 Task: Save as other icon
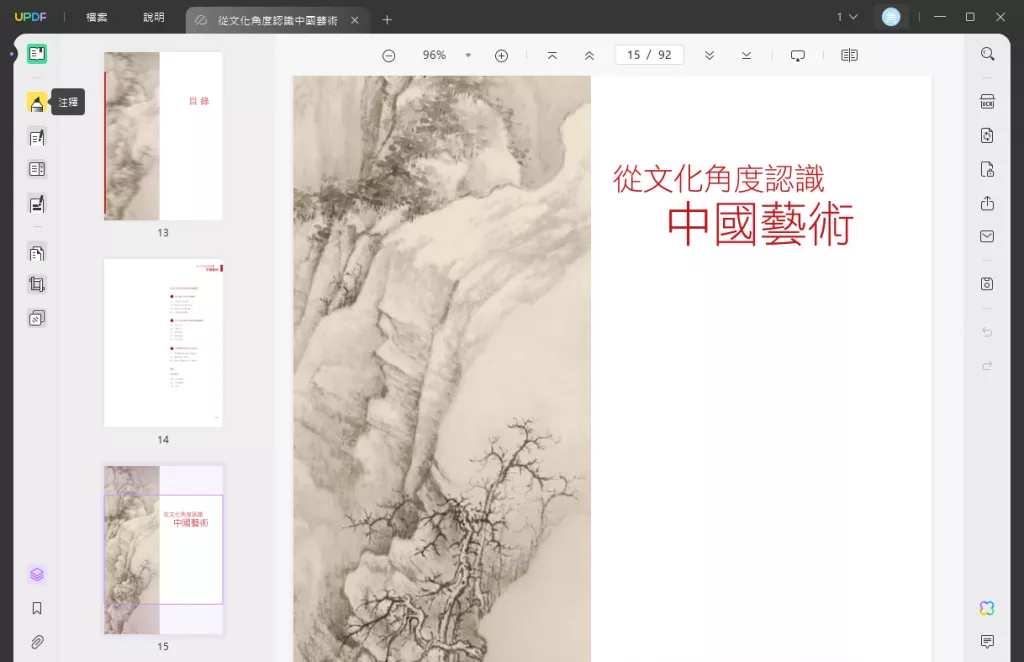coord(987,284)
